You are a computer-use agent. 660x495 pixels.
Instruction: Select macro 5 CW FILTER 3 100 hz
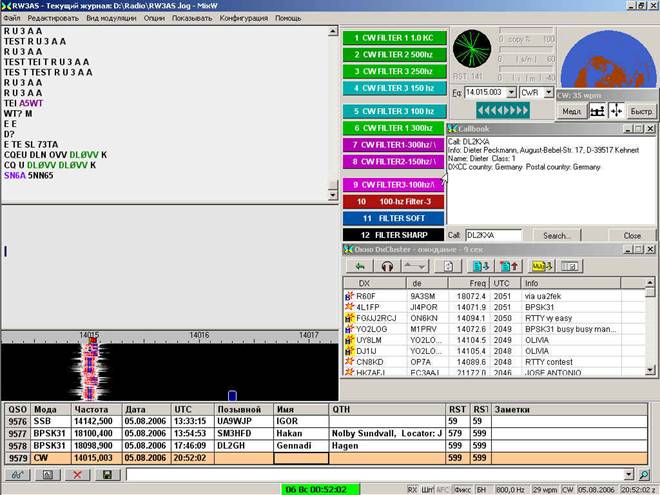(x=394, y=112)
